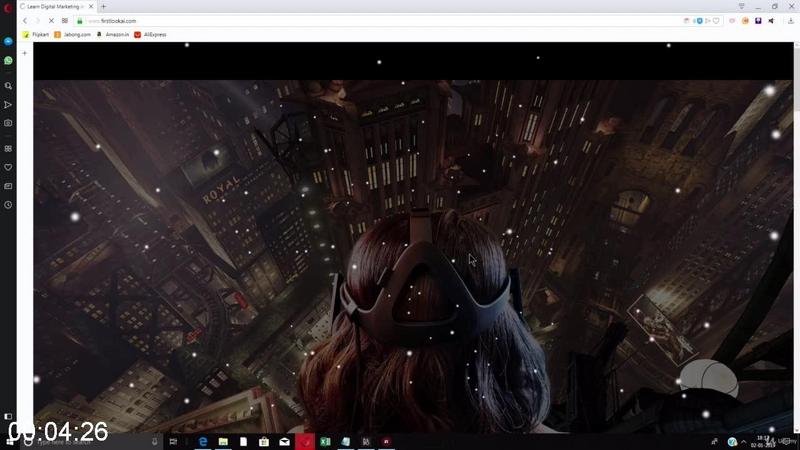Click the blue ad blocker shield icon
This screenshot has height=450, width=800.
tap(699, 21)
